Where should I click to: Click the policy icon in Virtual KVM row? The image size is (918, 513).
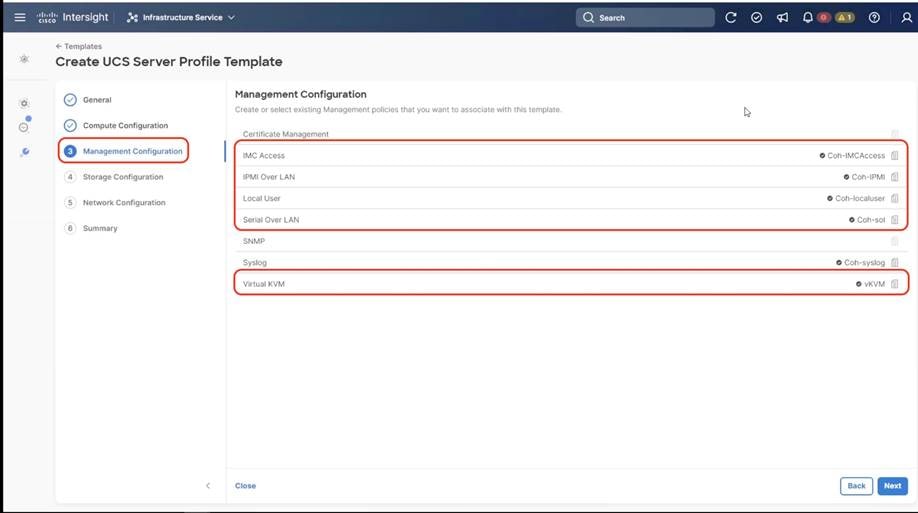pyautogui.click(x=895, y=284)
